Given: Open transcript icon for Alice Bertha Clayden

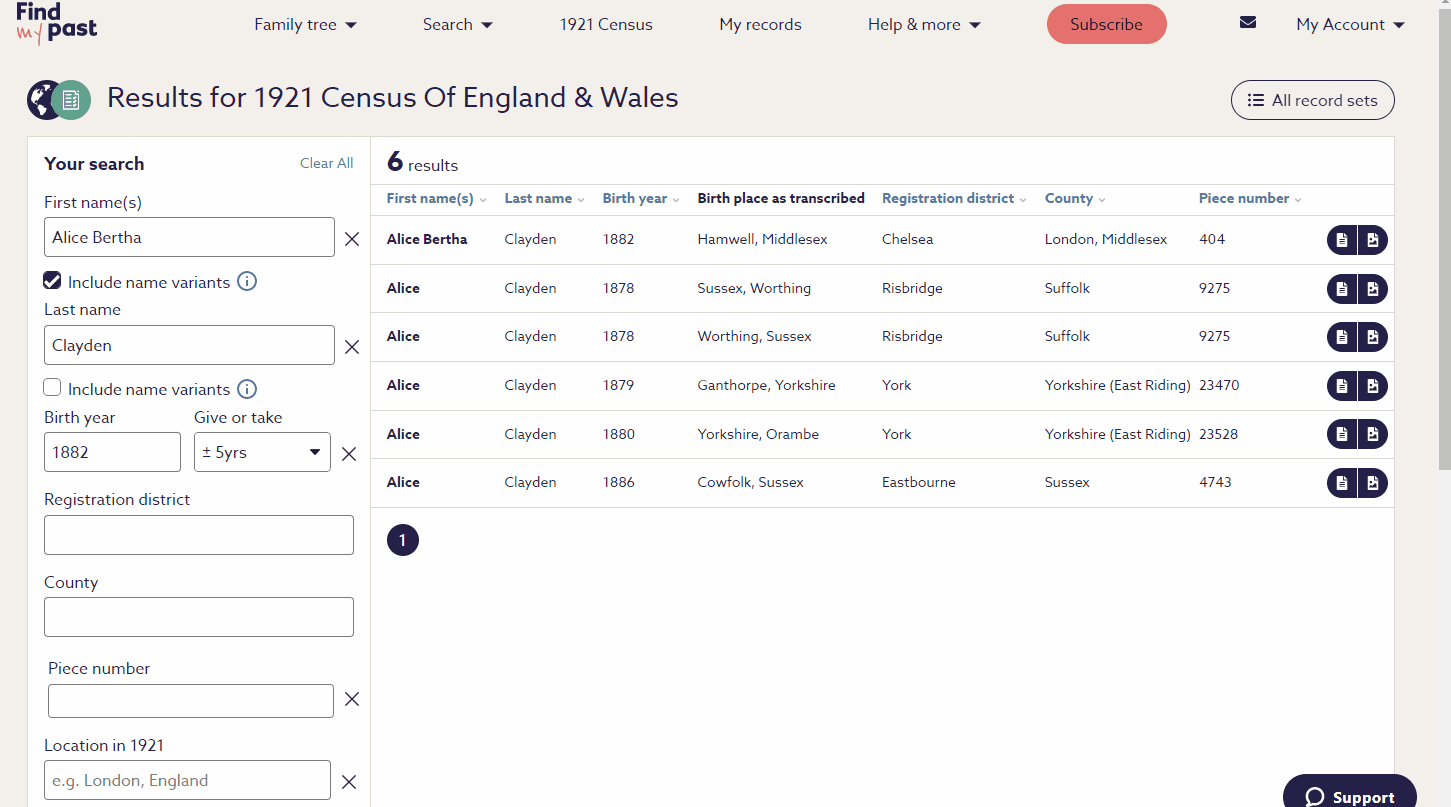Looking at the screenshot, I should point(1342,240).
